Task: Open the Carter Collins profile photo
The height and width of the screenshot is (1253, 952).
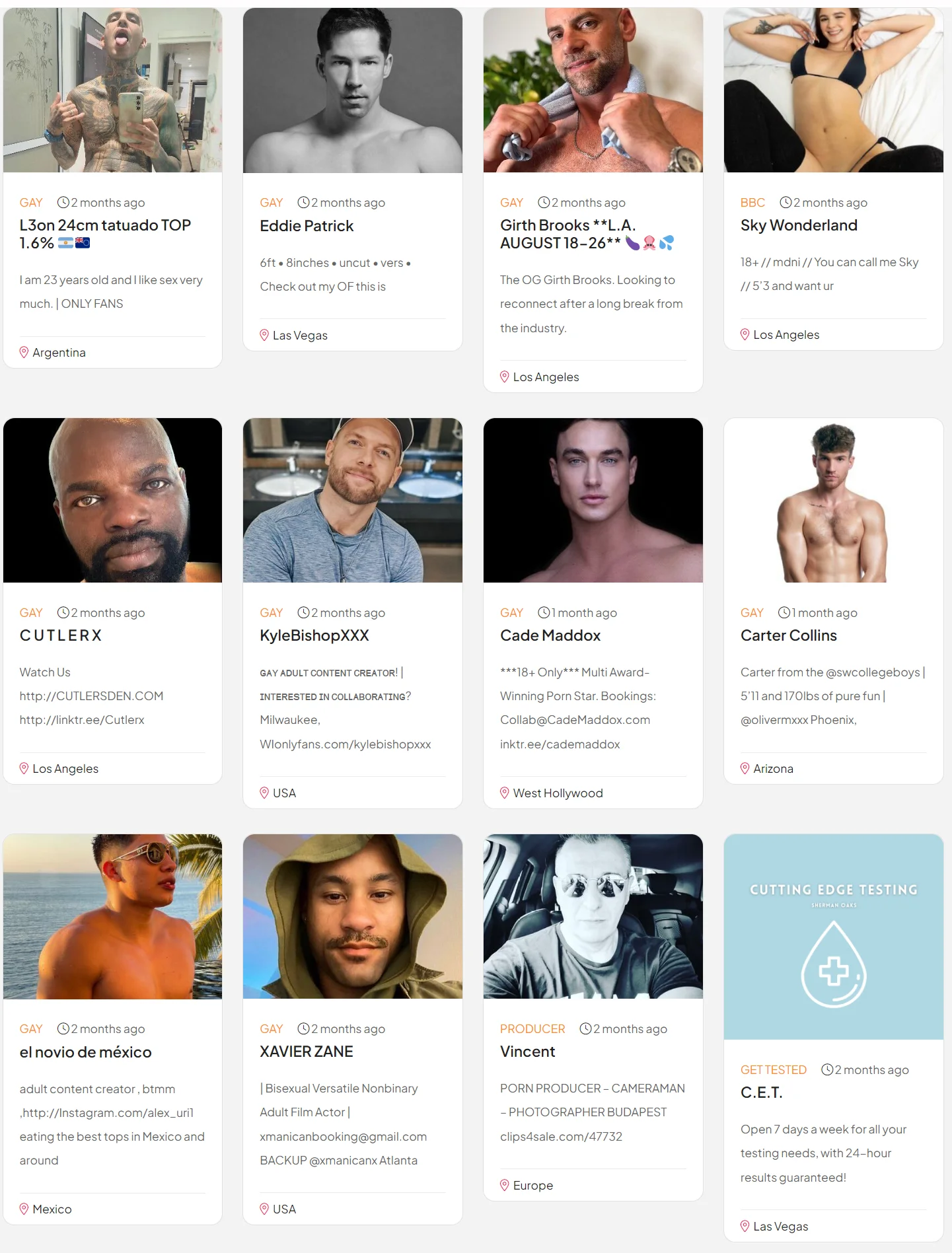Action: [x=834, y=500]
